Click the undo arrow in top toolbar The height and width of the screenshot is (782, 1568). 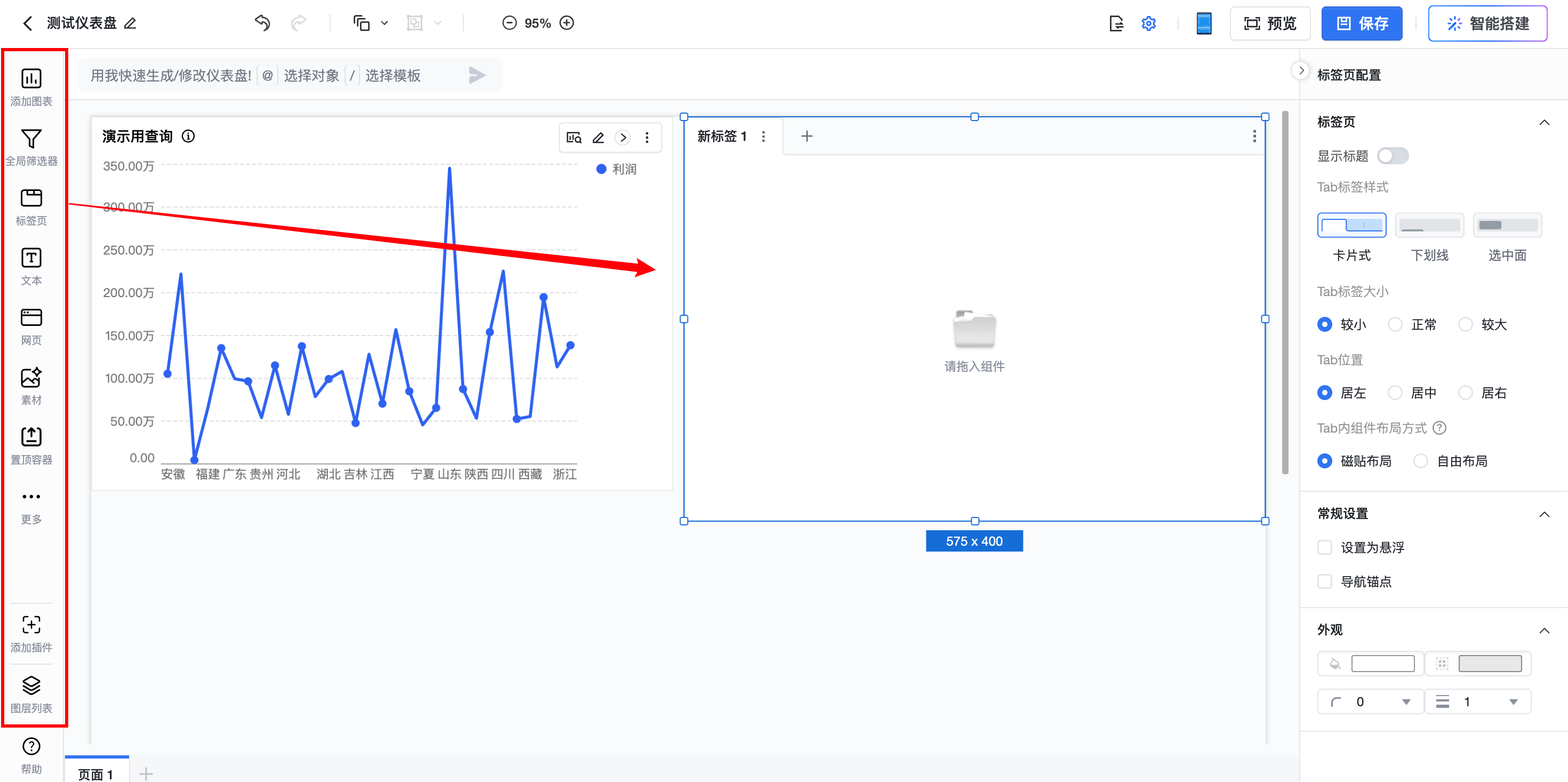click(262, 23)
